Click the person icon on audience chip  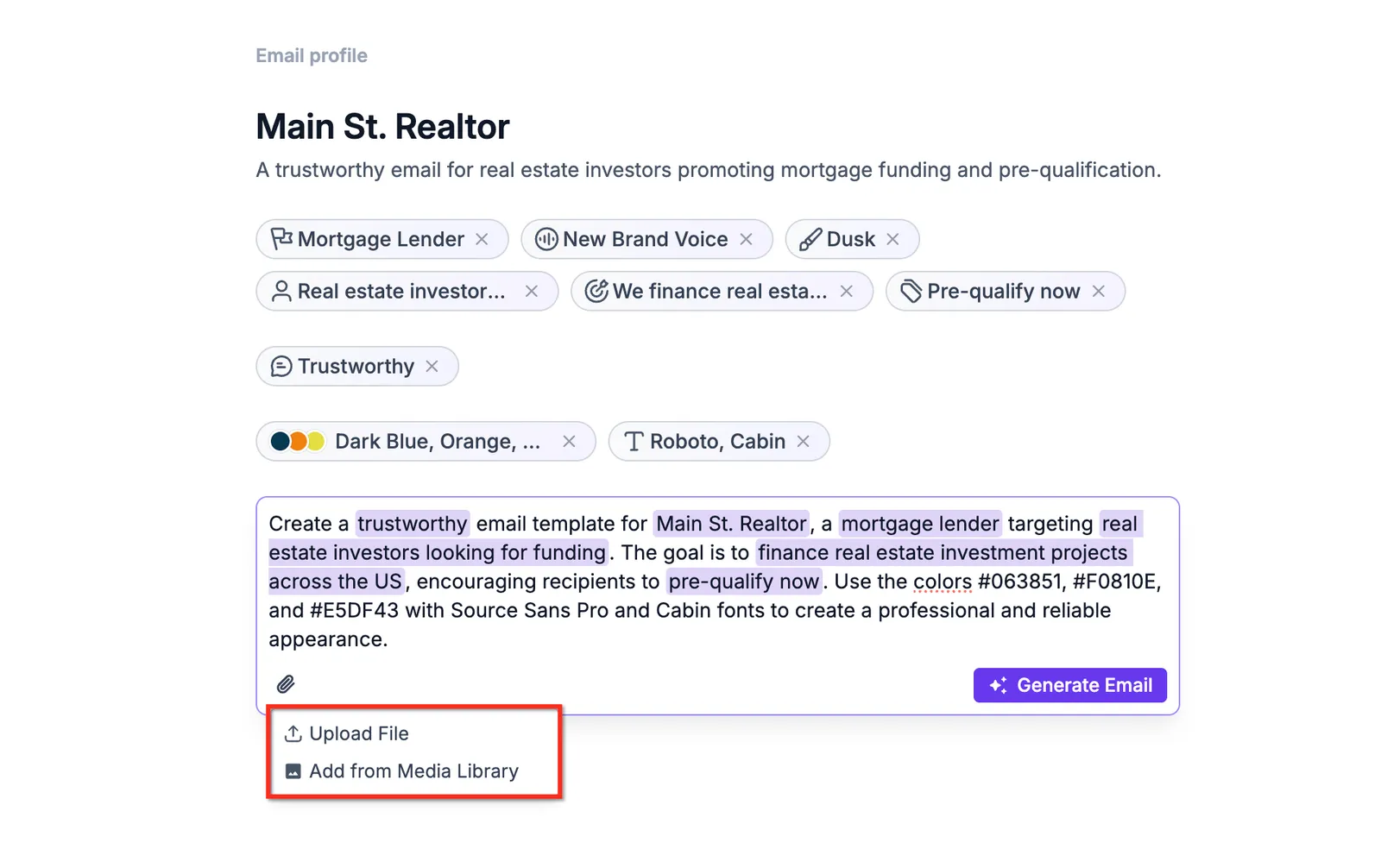point(281,291)
